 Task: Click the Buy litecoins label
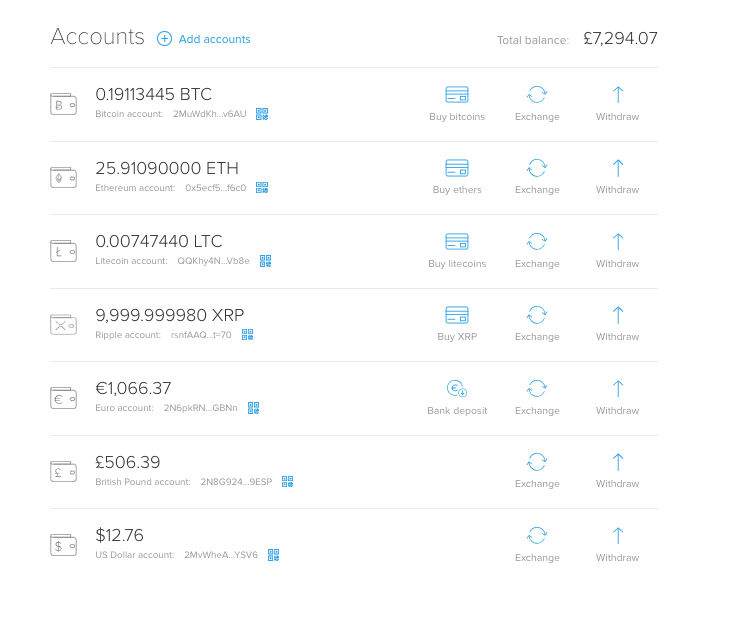457,264
